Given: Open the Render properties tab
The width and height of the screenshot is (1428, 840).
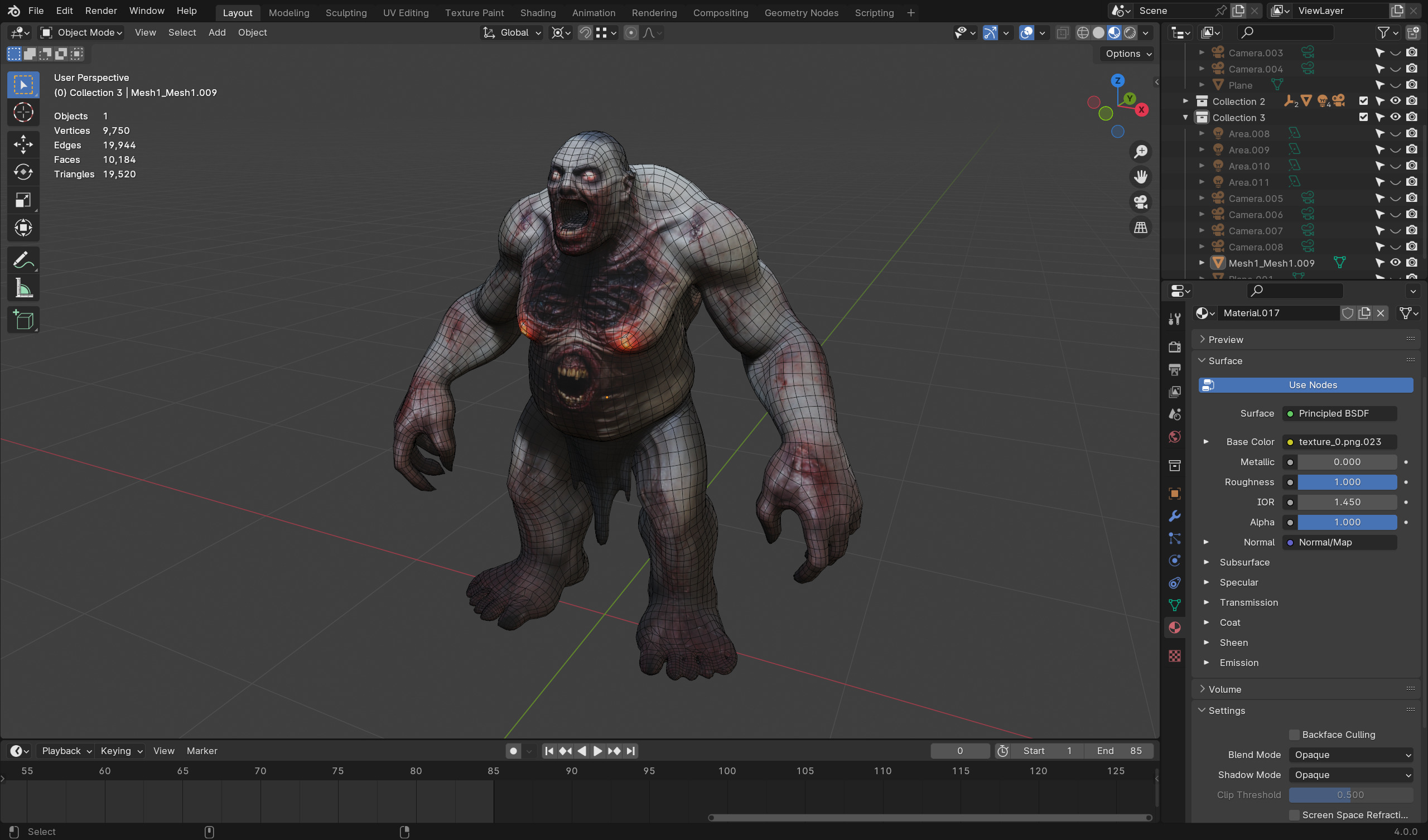Looking at the screenshot, I should click(x=1174, y=347).
